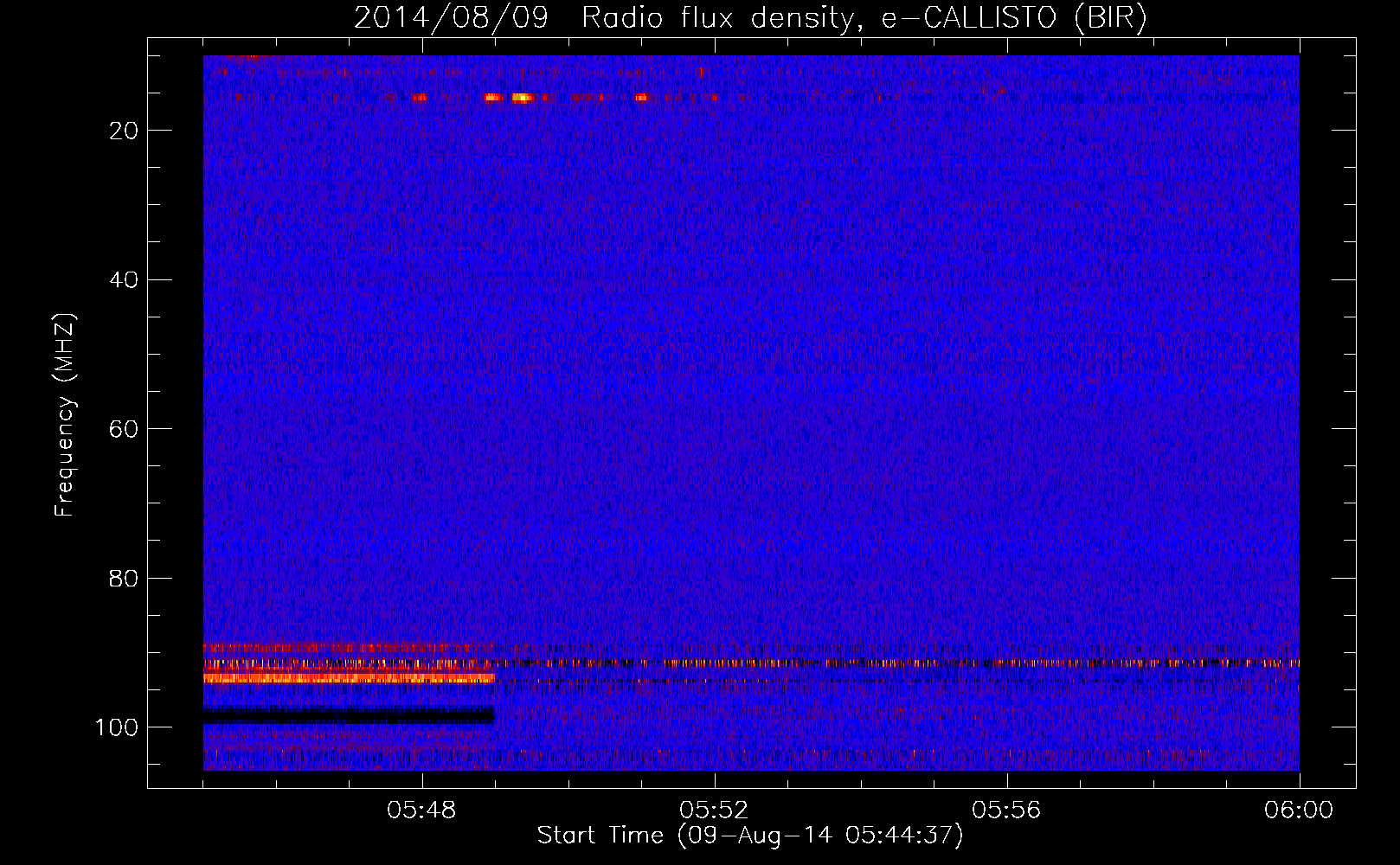The height and width of the screenshot is (865, 1400).
Task: Click the 05:56 time tick label
Action: (x=1007, y=811)
